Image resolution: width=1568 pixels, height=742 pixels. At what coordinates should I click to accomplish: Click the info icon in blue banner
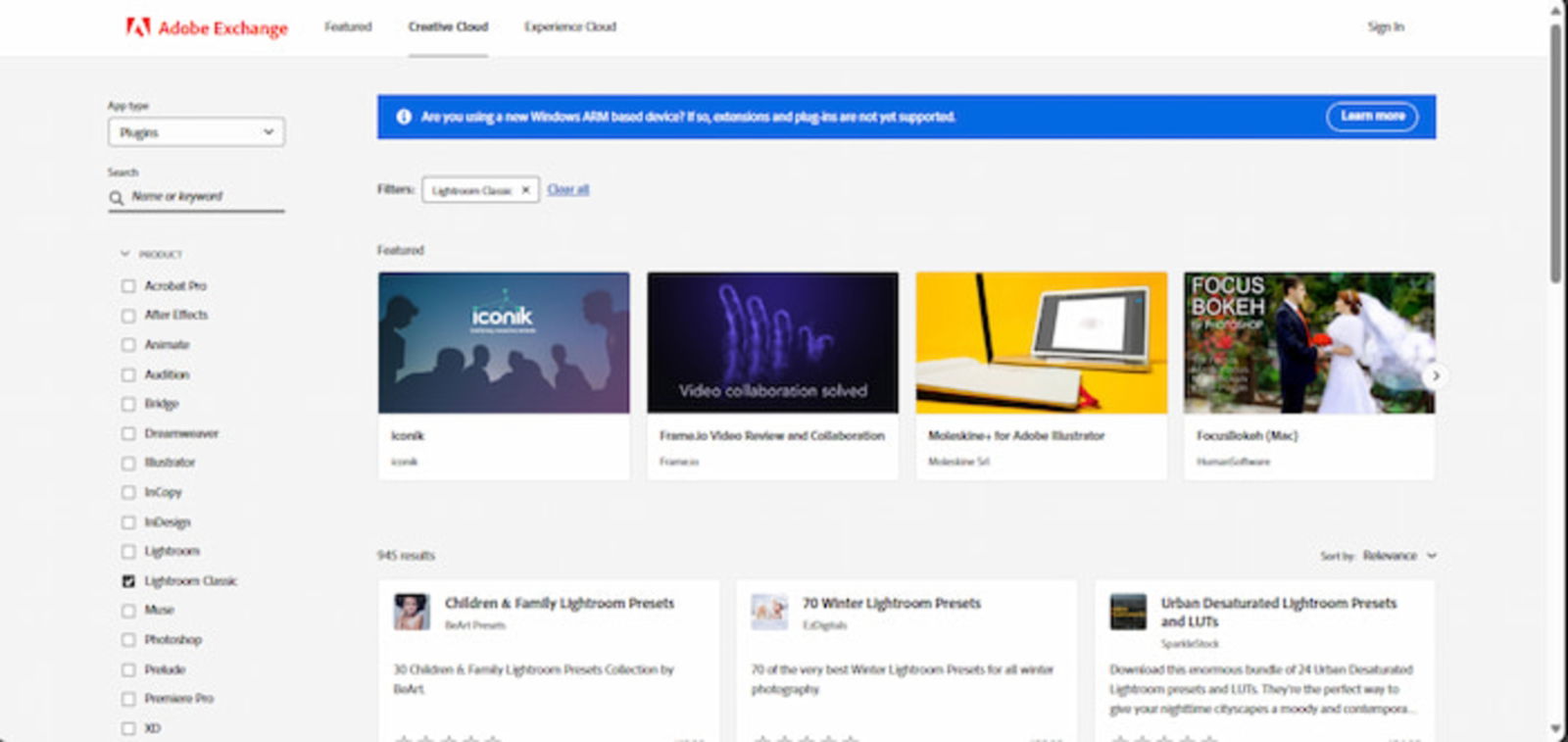(404, 117)
